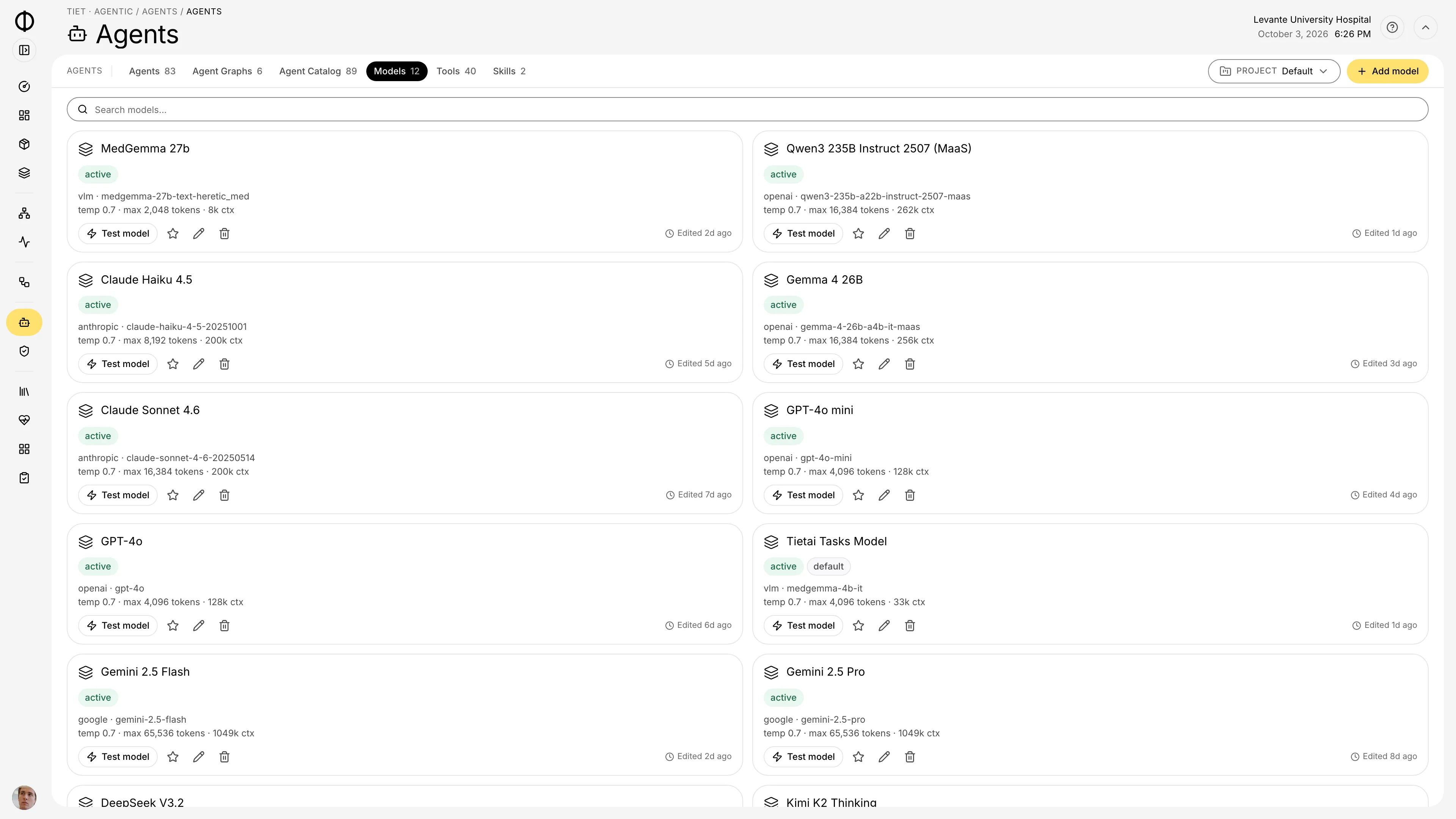Toggle the sidebar panel icon
1456x819 pixels.
(24, 50)
